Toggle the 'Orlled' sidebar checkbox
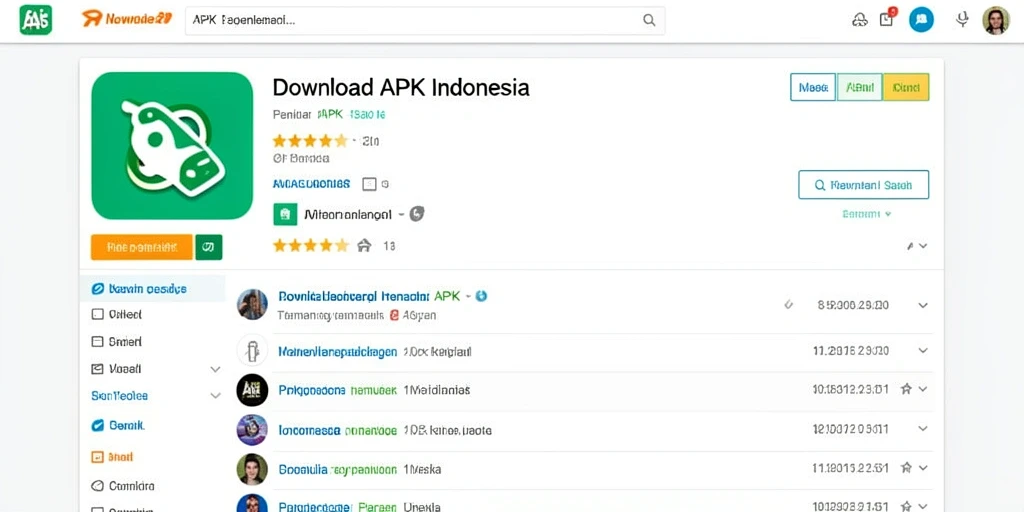 tap(97, 314)
